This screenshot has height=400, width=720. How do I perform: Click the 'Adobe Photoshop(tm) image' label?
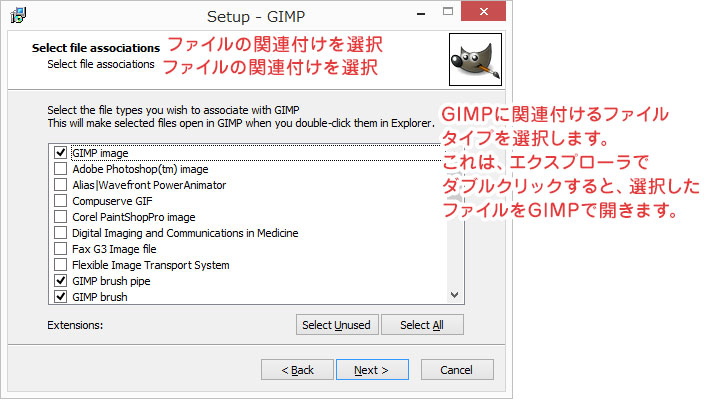click(x=140, y=169)
